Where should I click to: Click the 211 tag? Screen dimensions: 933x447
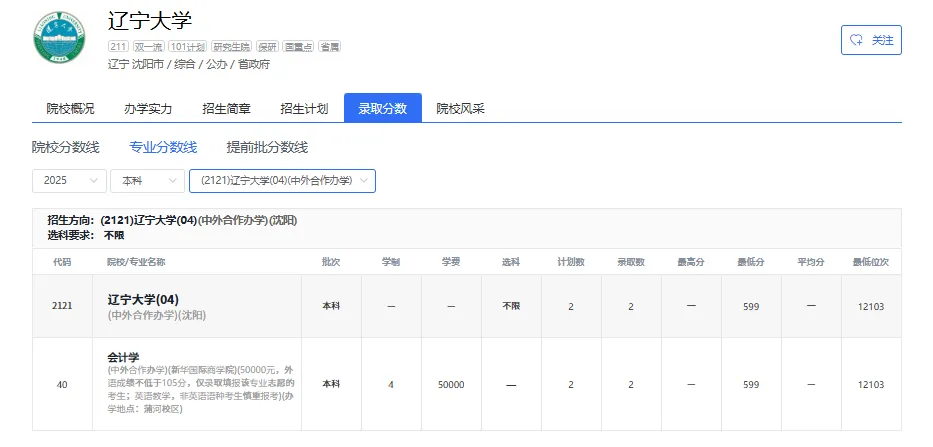tap(118, 46)
